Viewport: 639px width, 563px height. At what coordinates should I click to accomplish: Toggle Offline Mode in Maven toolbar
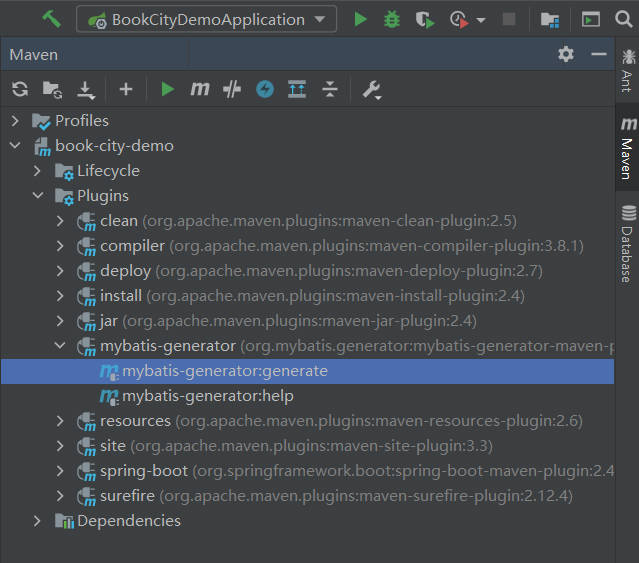(x=232, y=90)
